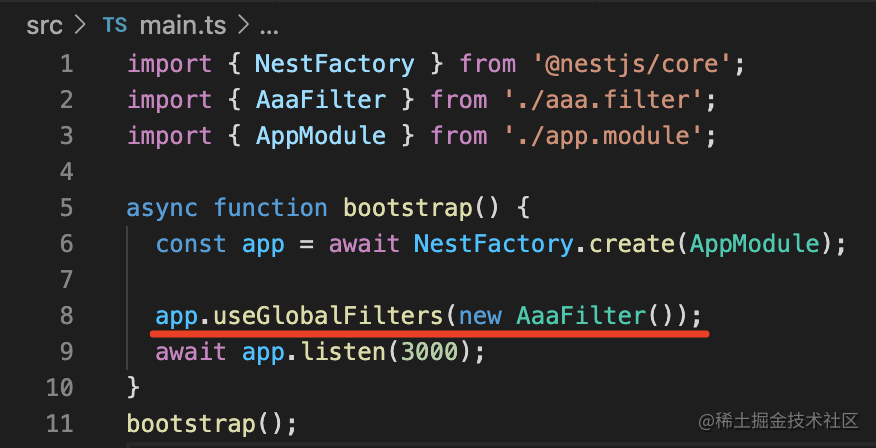Viewport: 876px width, 448px height.
Task: Click line number 8 in gutter
Action: (66, 316)
